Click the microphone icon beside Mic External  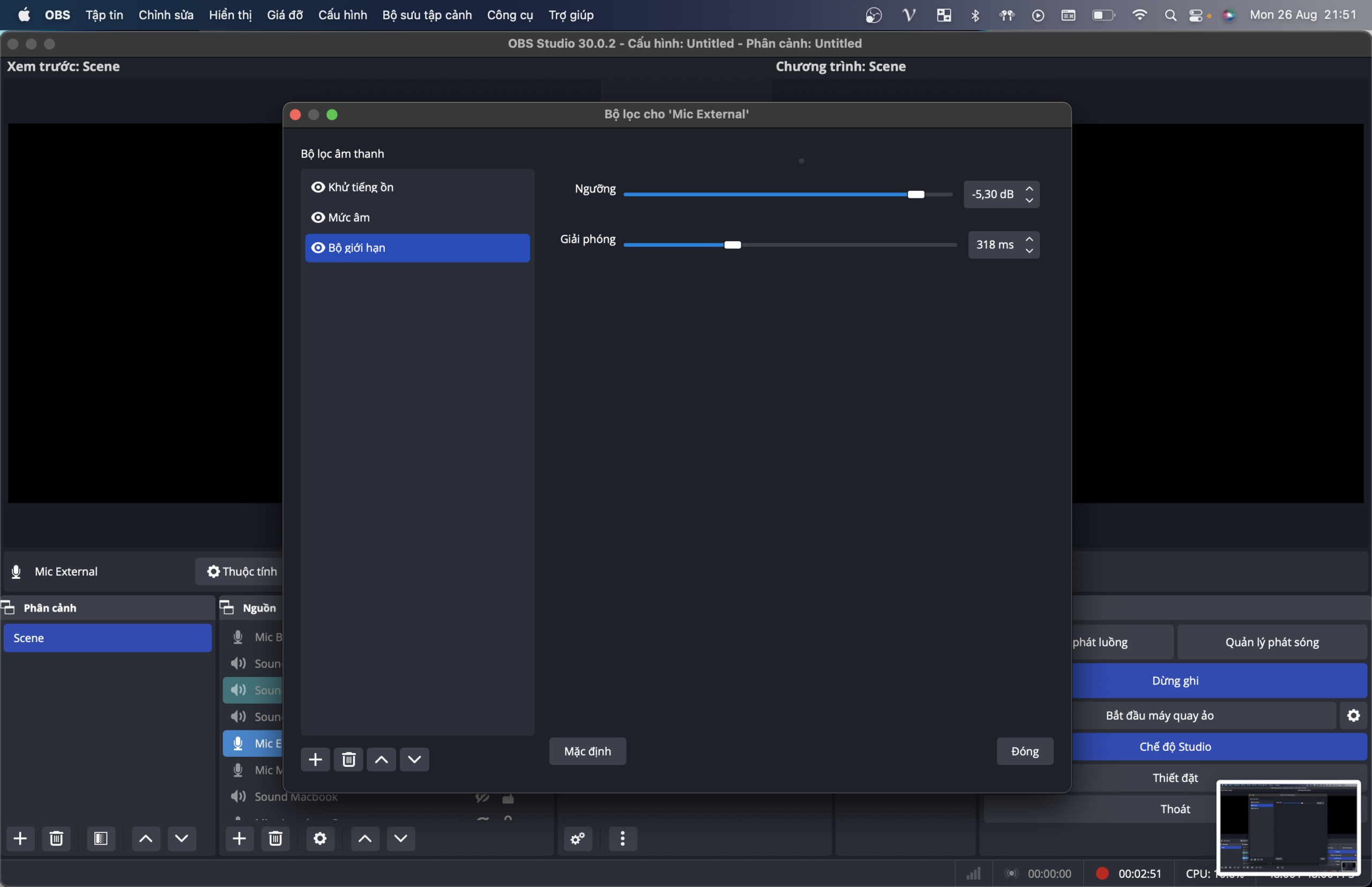click(x=16, y=571)
